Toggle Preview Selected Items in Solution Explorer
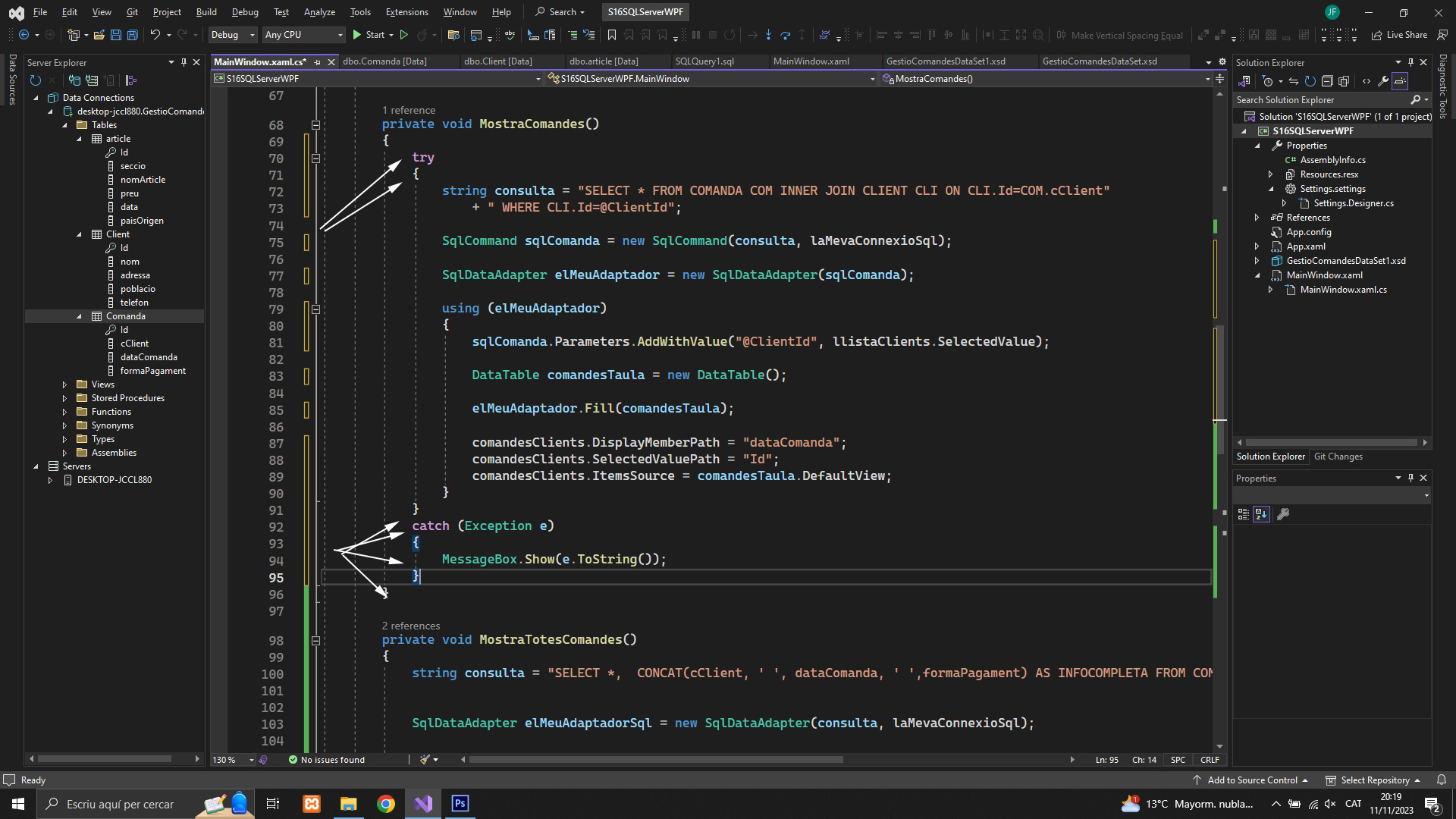The height and width of the screenshot is (819, 1456). [1400, 81]
